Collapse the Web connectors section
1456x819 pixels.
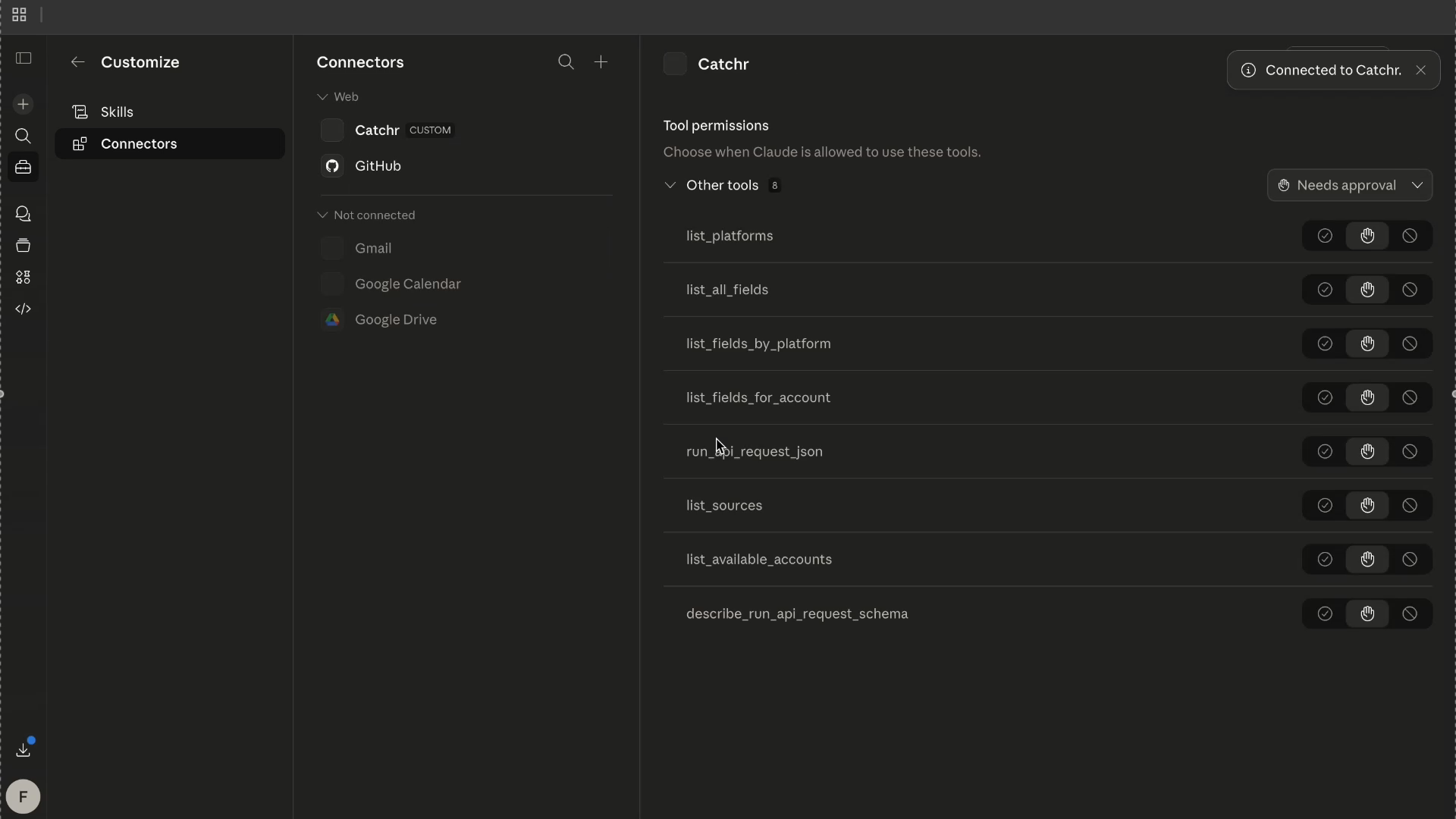(x=322, y=96)
